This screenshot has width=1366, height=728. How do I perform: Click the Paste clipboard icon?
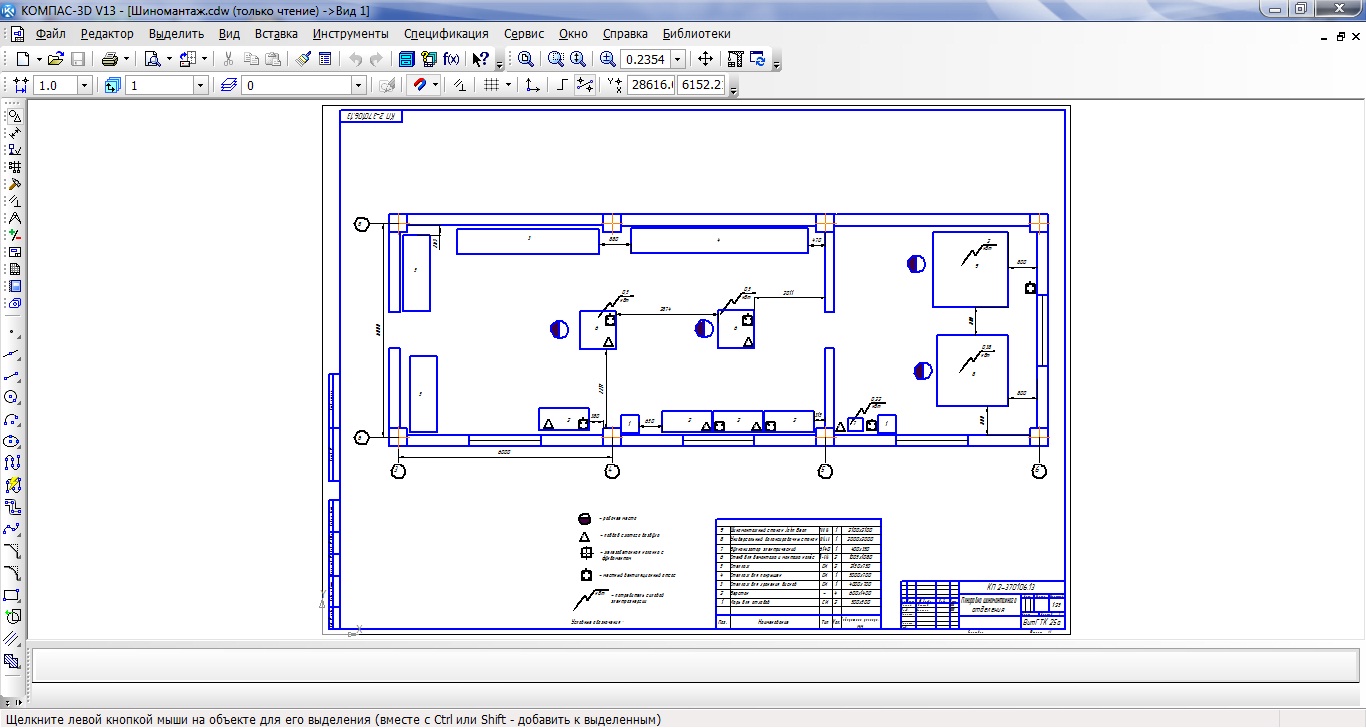click(272, 59)
